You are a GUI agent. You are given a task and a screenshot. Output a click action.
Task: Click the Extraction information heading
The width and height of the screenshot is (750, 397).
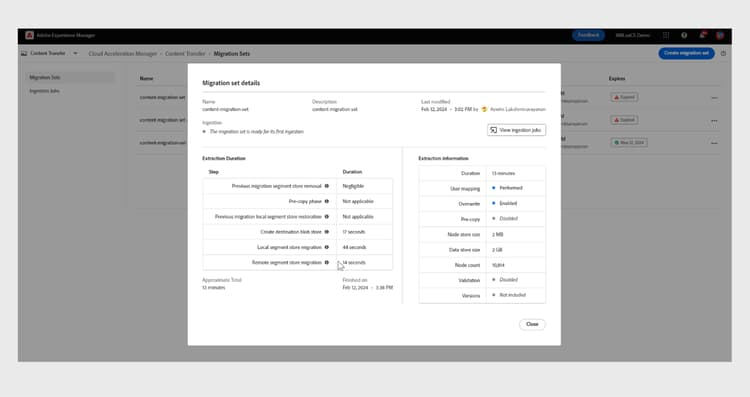click(x=443, y=158)
